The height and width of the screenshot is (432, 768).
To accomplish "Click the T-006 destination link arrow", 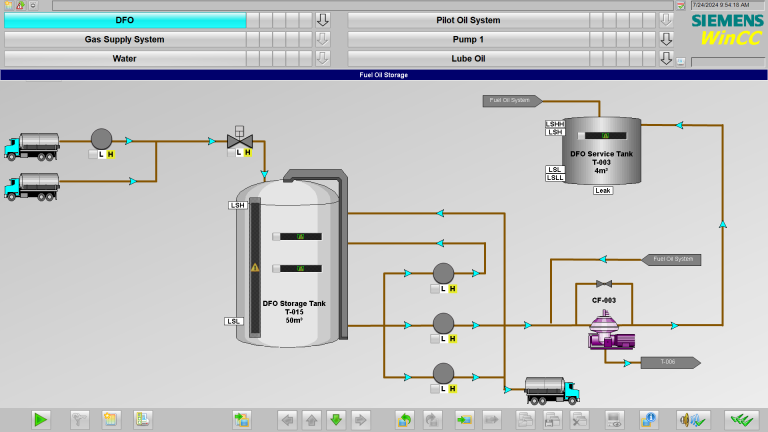I will click(x=669, y=362).
